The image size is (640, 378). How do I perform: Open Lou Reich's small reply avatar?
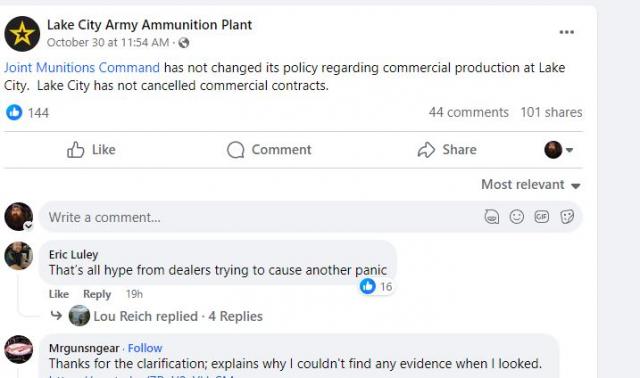(x=79, y=316)
